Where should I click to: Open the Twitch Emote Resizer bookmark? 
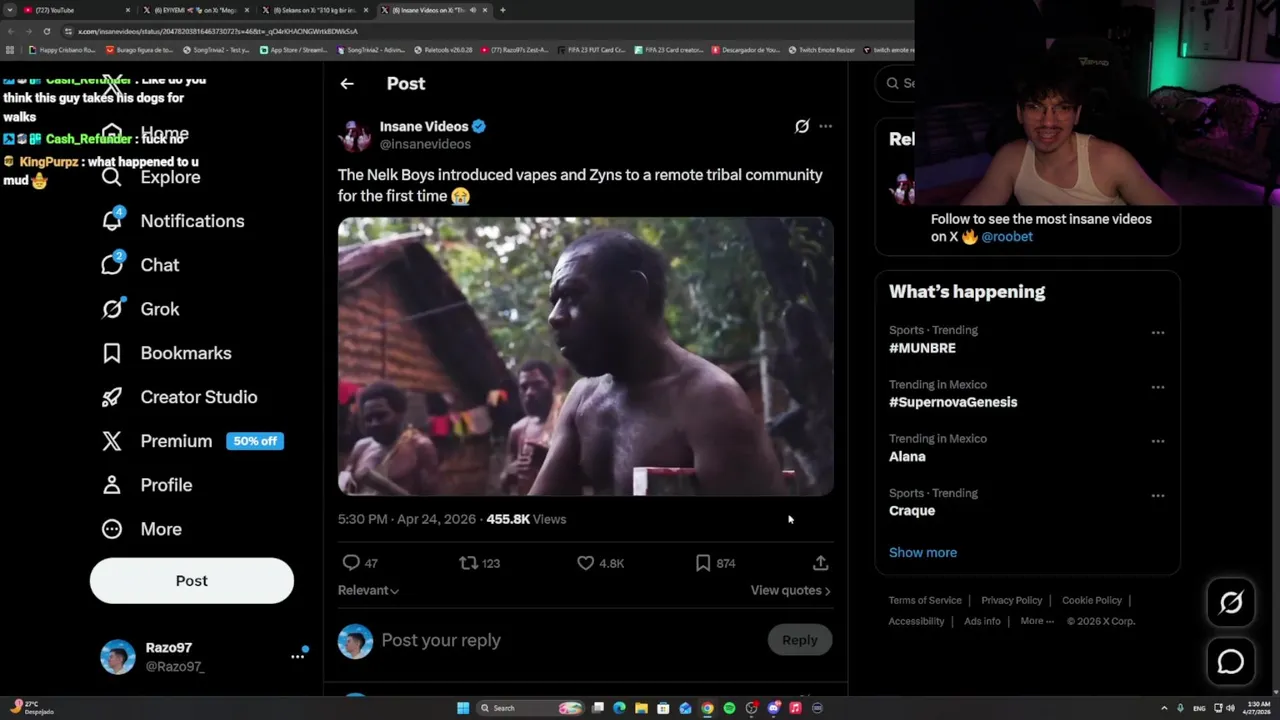coord(821,49)
